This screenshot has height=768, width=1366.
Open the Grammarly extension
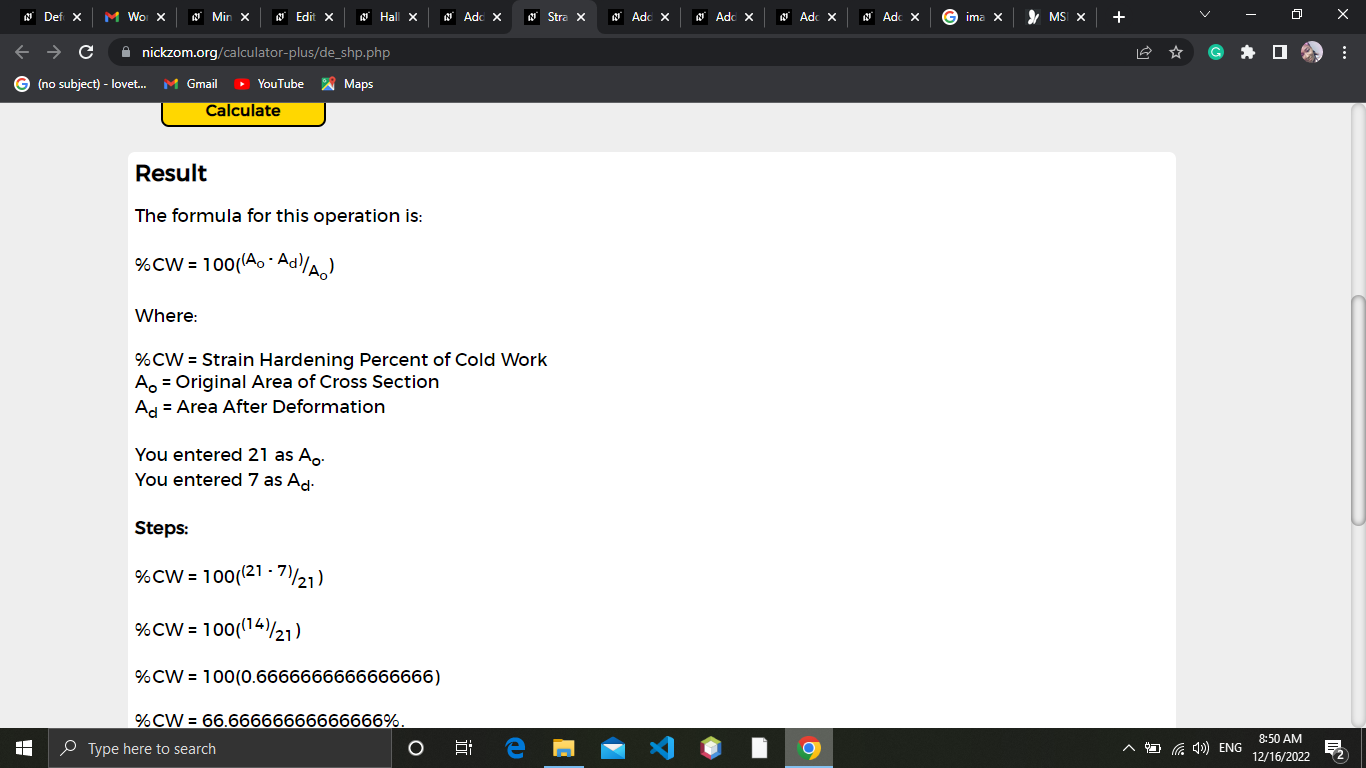1216,52
